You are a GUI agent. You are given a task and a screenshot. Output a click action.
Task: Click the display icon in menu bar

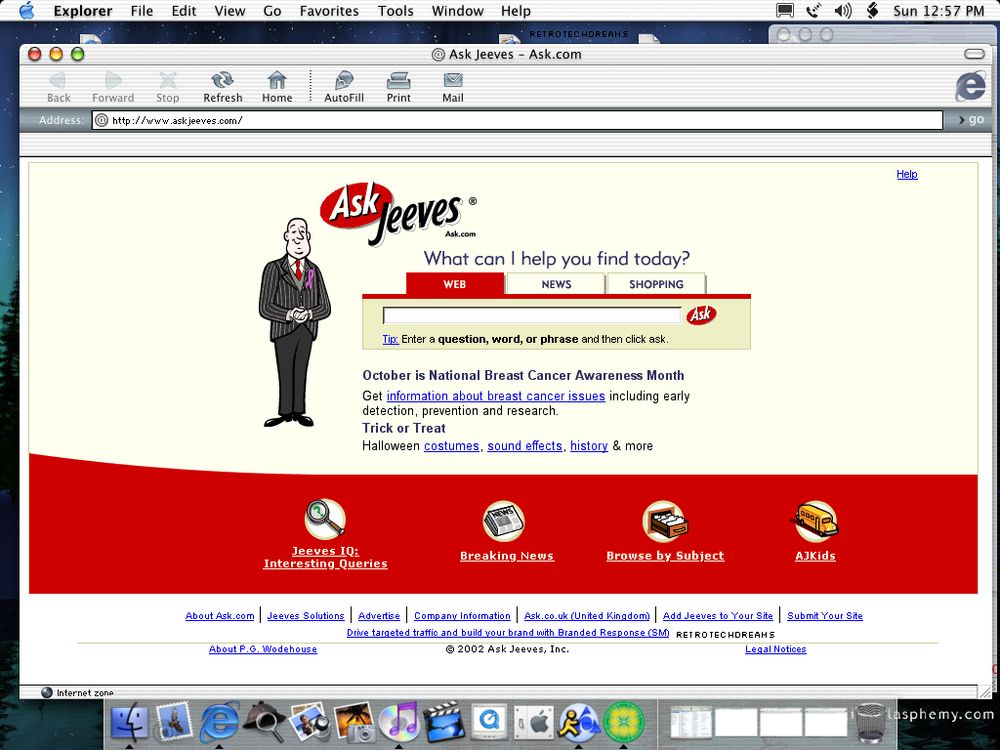click(785, 10)
